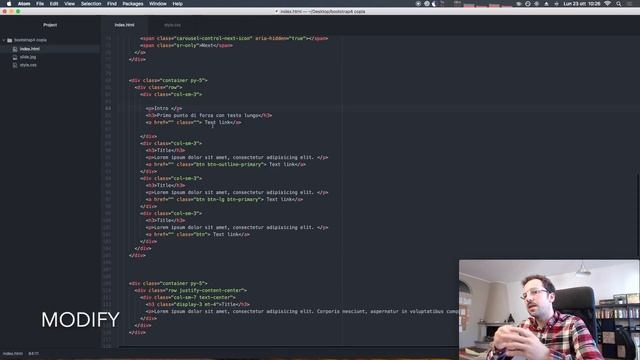640x360 pixels.
Task: Open the Atom application menu
Action: coord(24,4)
